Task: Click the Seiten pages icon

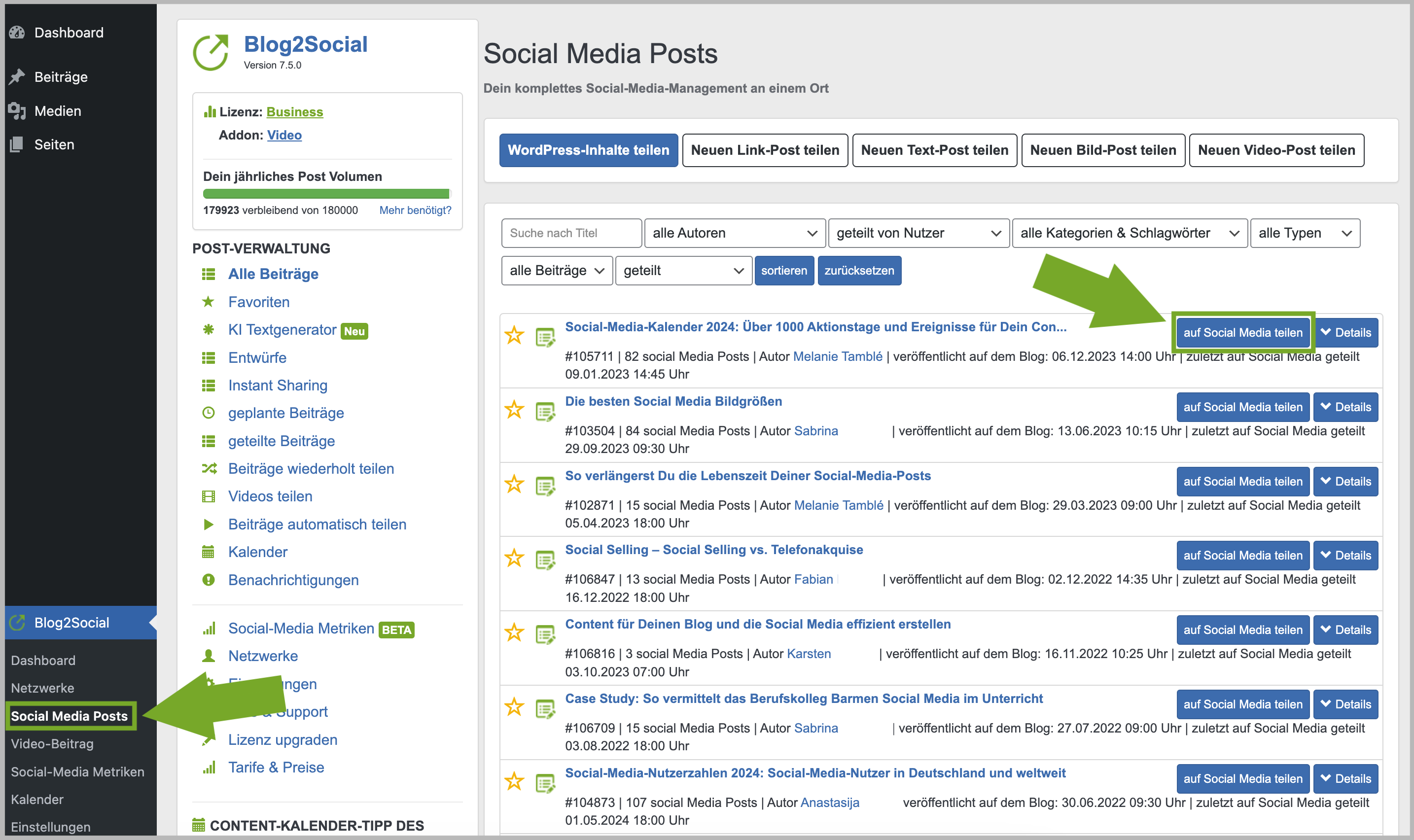Action: tap(17, 144)
